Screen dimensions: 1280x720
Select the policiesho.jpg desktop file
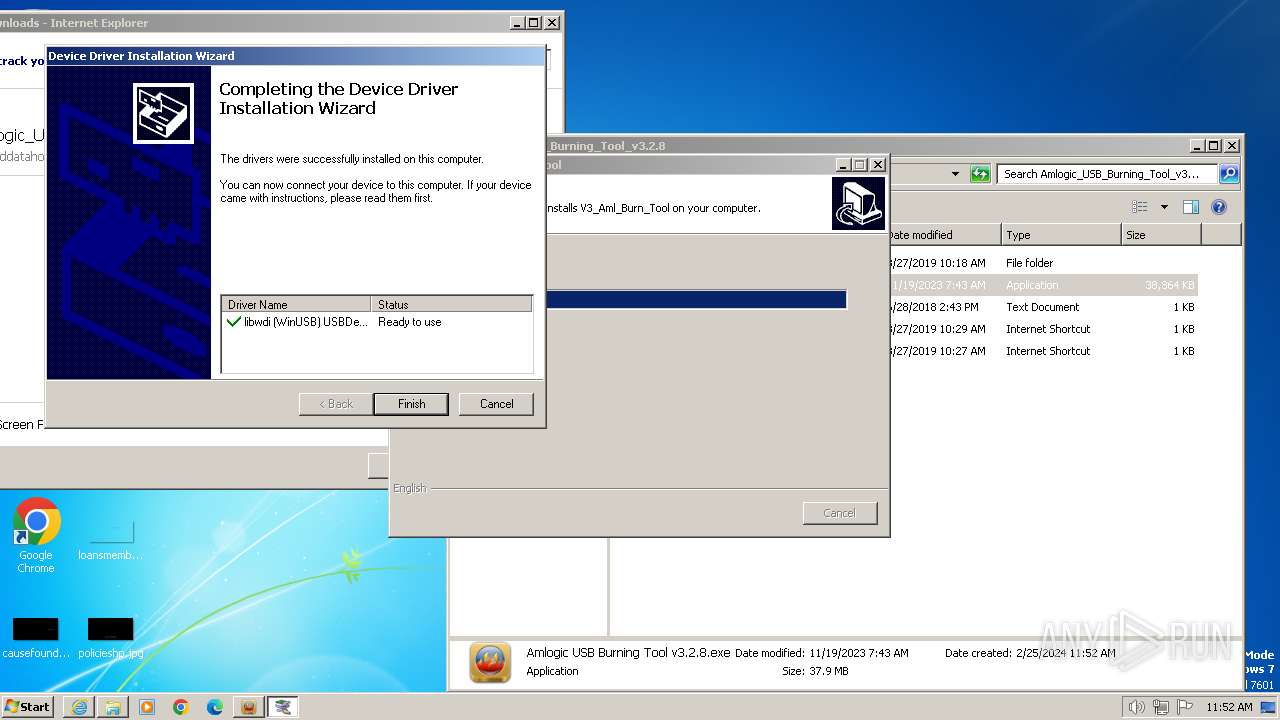pyautogui.click(x=110, y=638)
